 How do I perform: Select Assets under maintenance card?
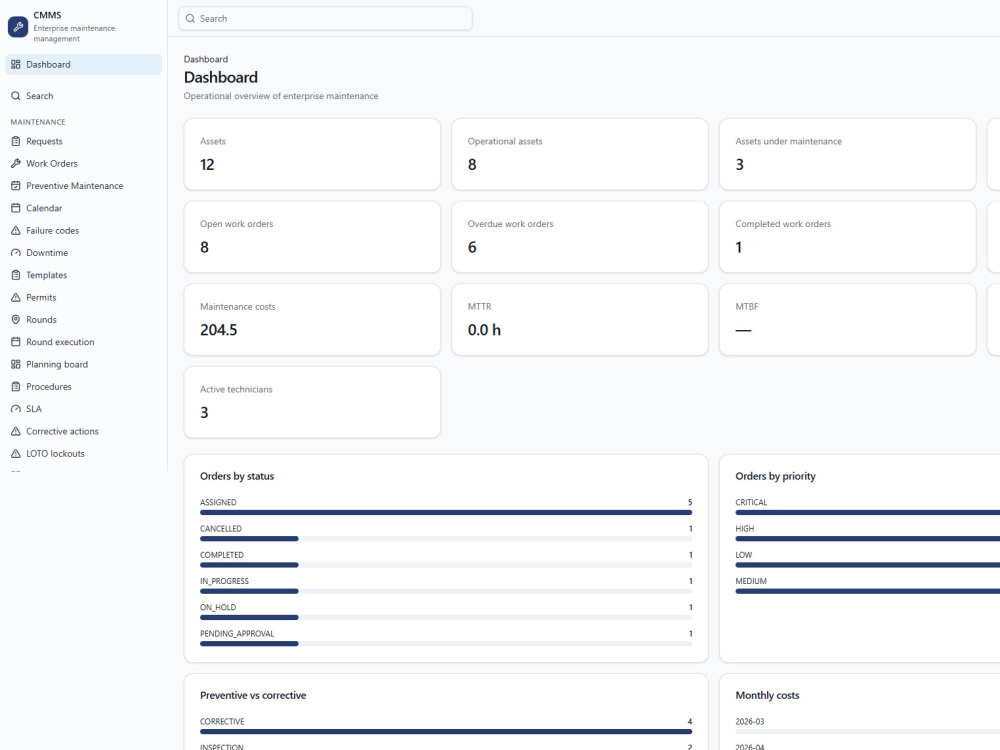pos(848,154)
